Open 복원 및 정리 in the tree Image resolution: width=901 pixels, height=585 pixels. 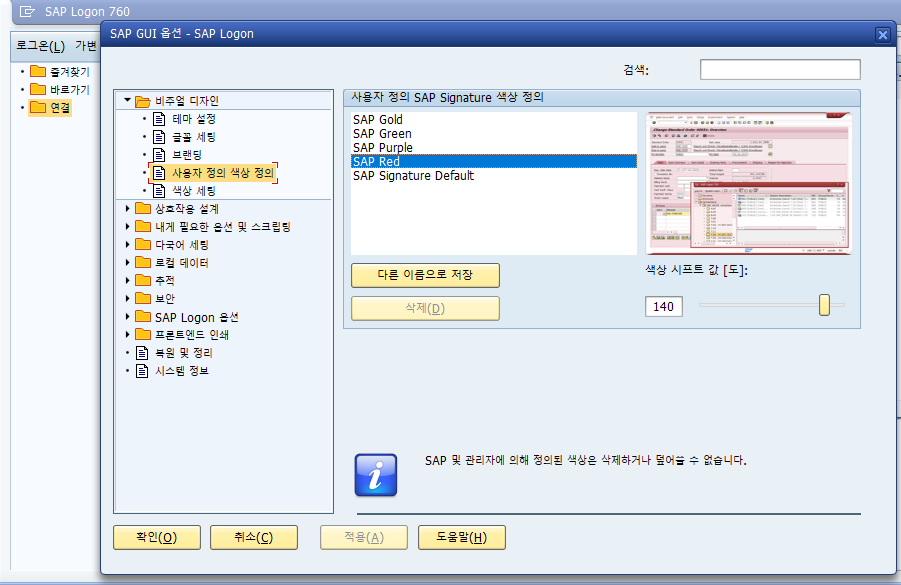coord(183,353)
